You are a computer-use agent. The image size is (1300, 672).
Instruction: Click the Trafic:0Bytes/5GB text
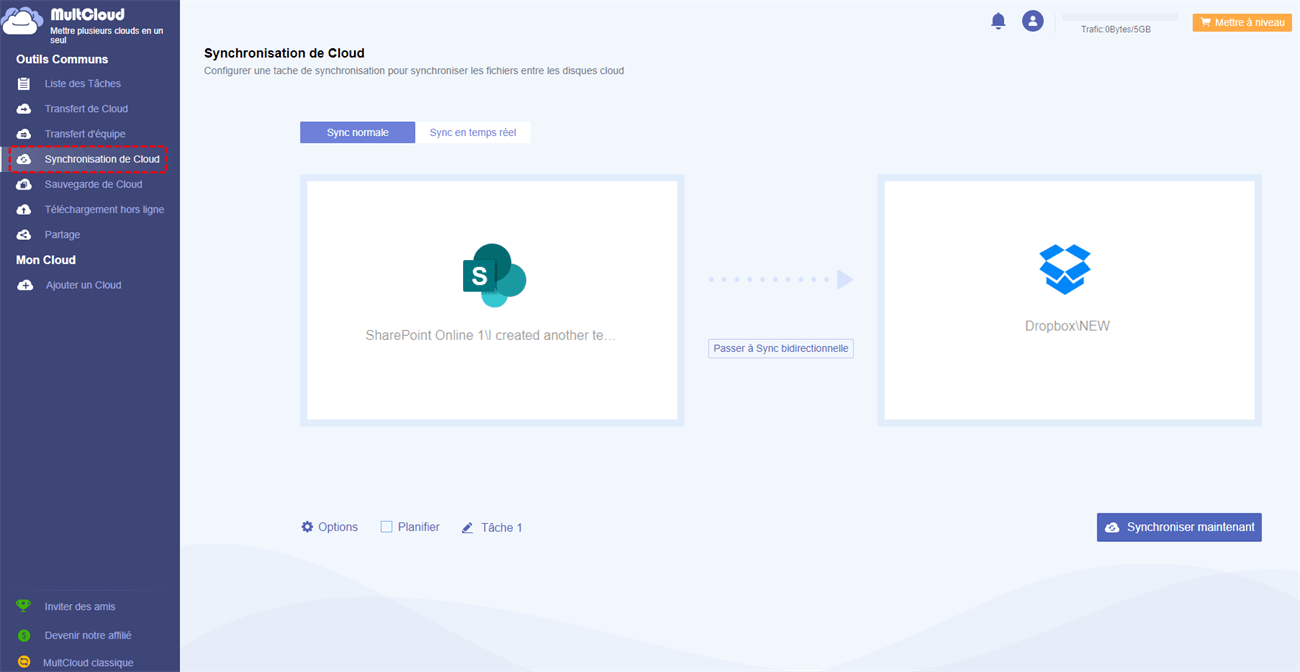click(1116, 30)
